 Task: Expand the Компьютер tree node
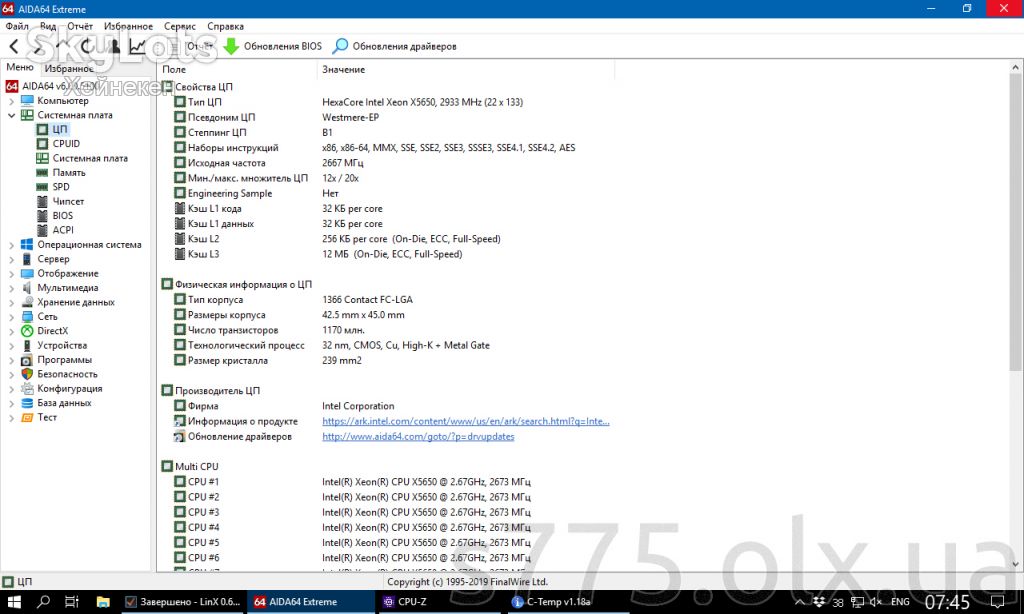click(x=11, y=101)
